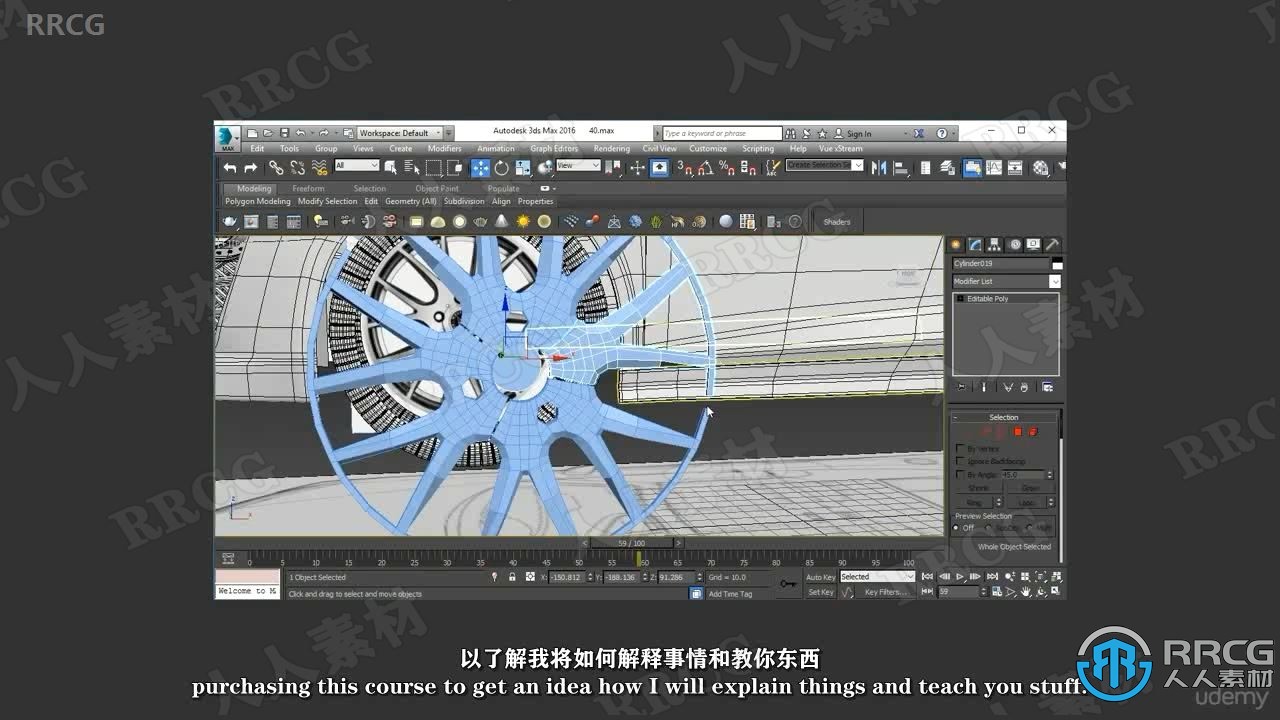Open Material Editor icon in toolbar

coord(1041,168)
